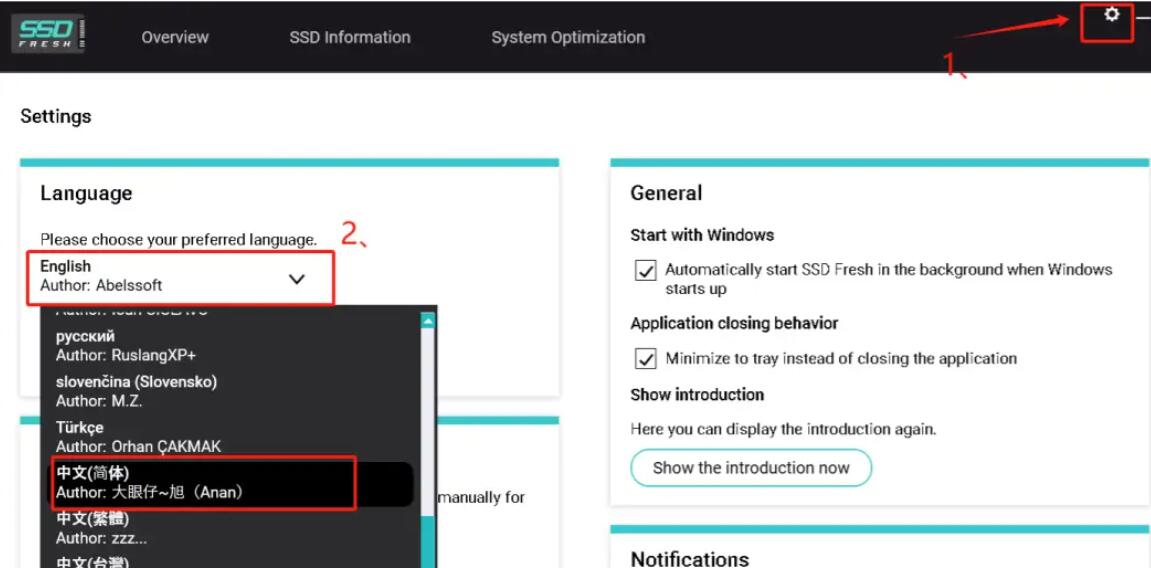
Task: Click 'Please choose your preferred language' text
Action: pyautogui.click(x=179, y=240)
